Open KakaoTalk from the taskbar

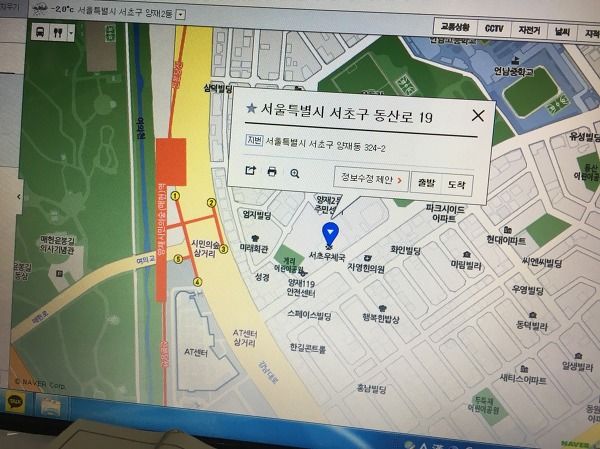click(x=15, y=402)
